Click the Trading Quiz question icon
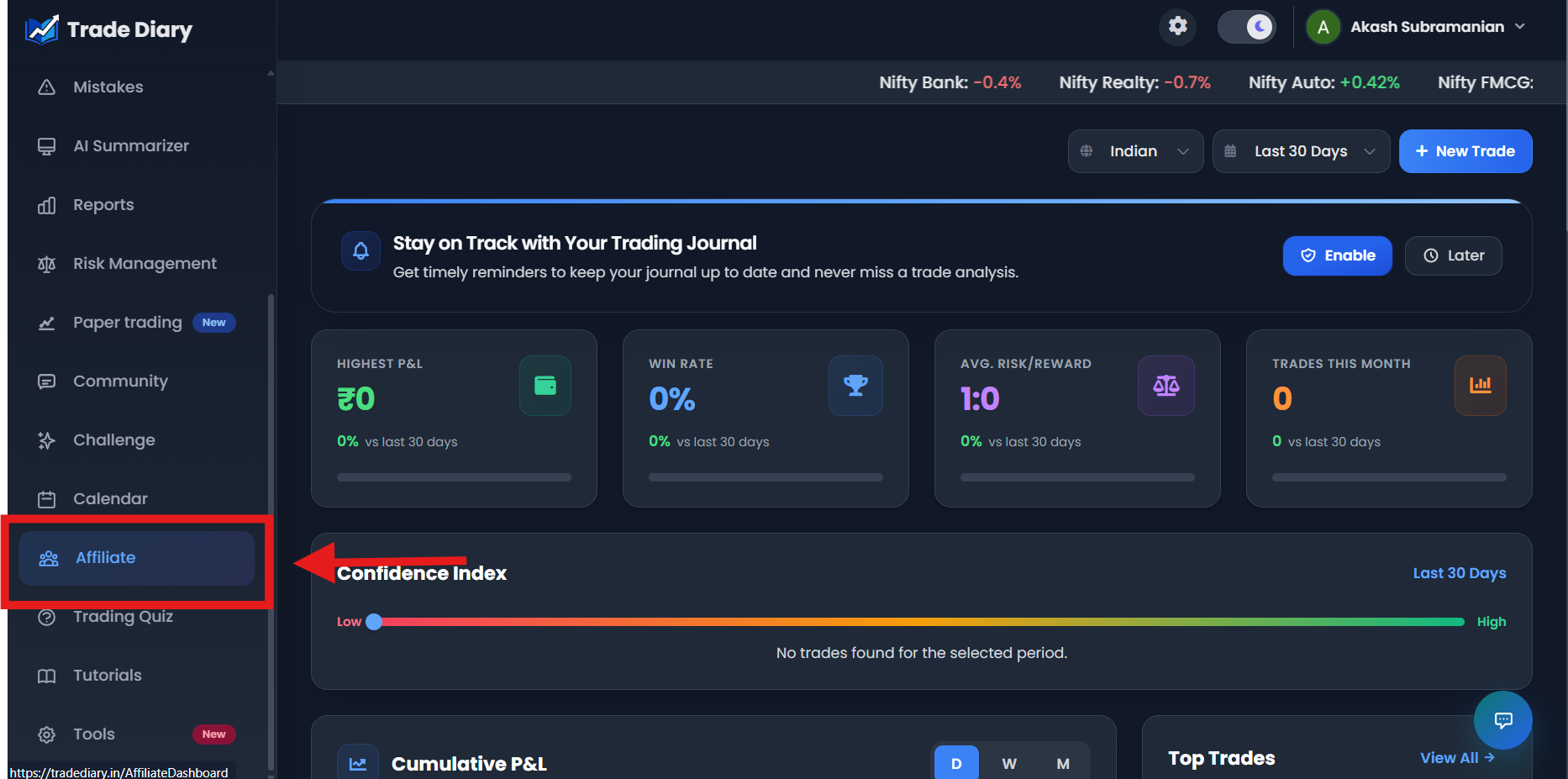1568x779 pixels. (x=47, y=617)
